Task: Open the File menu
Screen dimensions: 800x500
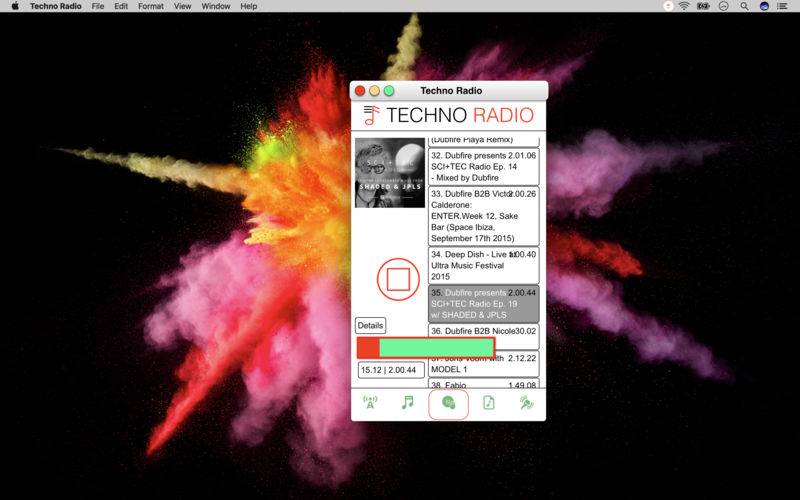Action: (97, 6)
